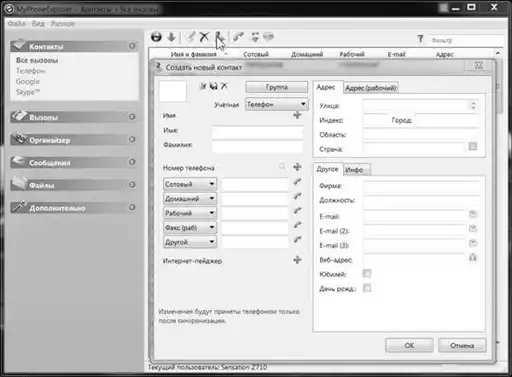Viewport: 512px width, 377px height.
Task: Click the mail icon next to E-mail (2)
Action: (x=473, y=229)
